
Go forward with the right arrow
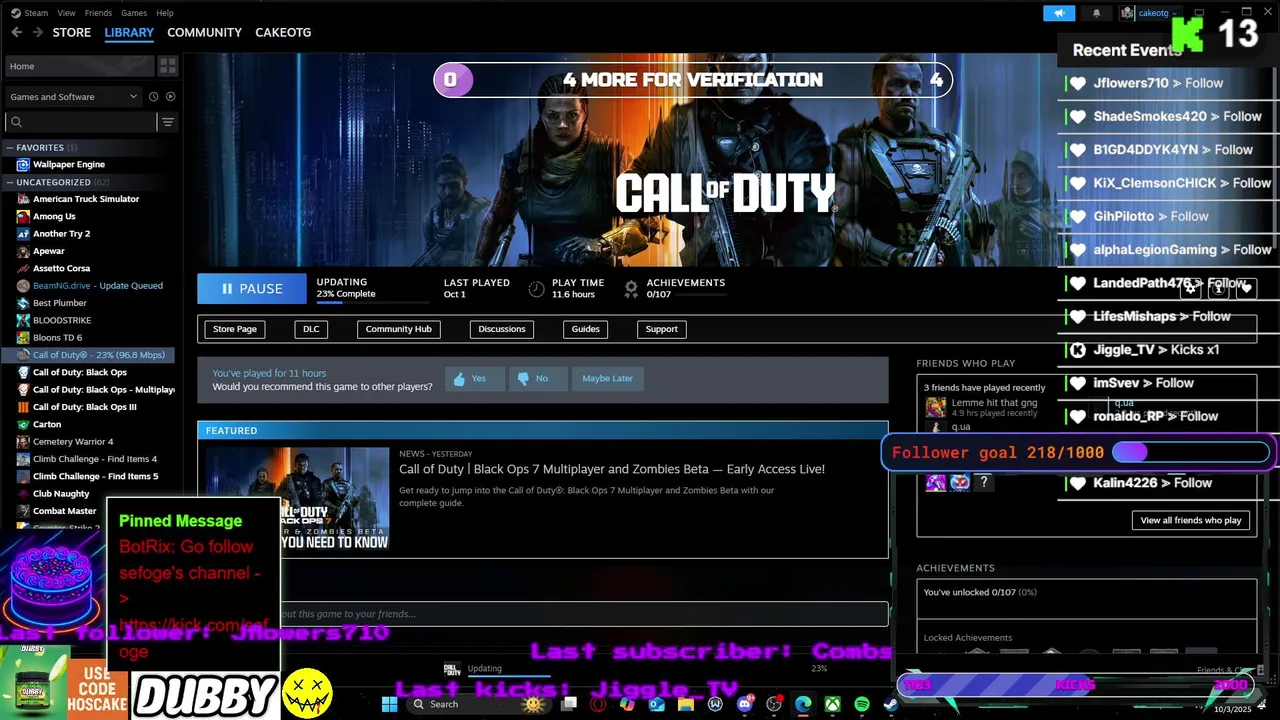pos(38,32)
